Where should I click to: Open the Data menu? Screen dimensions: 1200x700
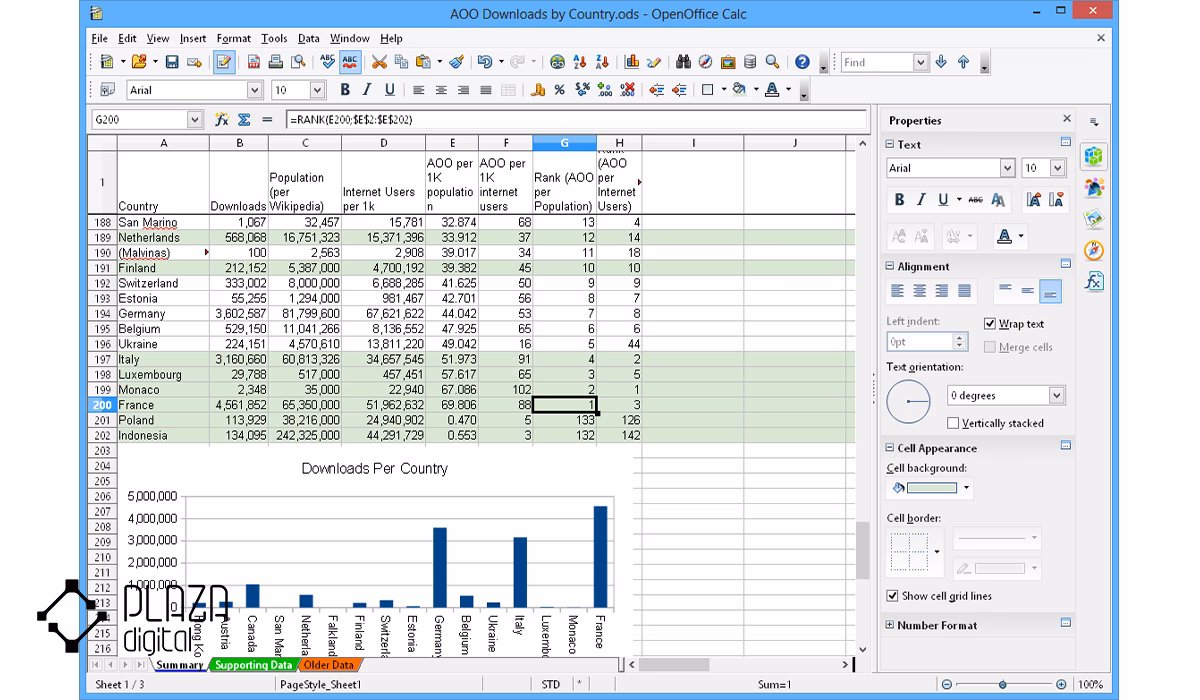click(309, 38)
